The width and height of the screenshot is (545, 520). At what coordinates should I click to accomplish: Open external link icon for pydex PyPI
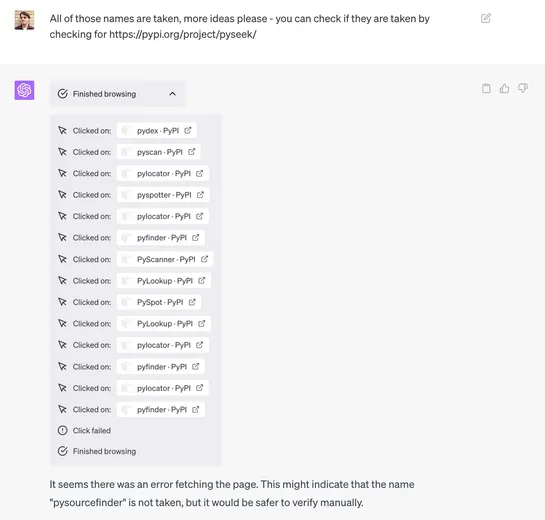pos(188,130)
